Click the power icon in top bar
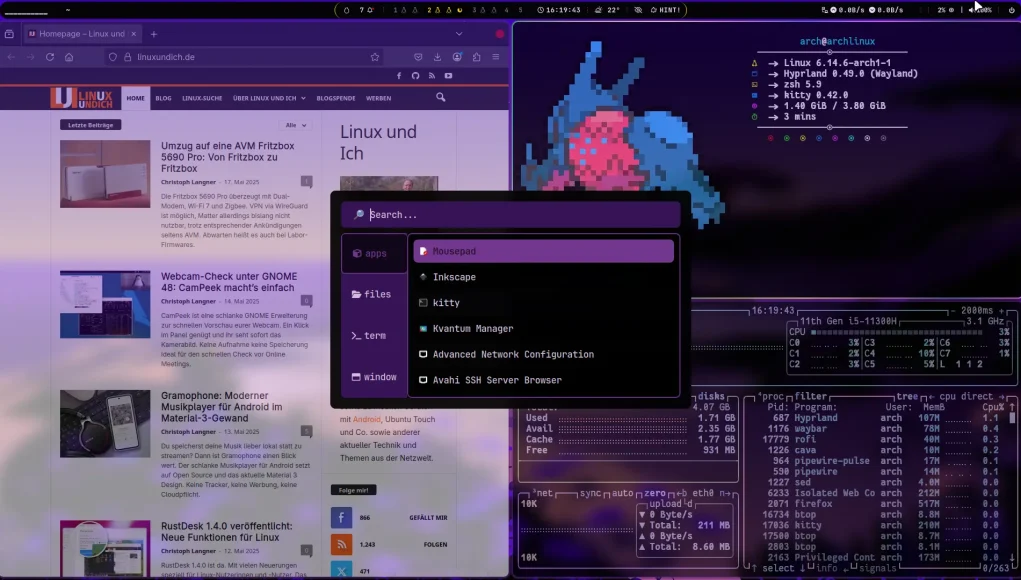The height and width of the screenshot is (580, 1021). click(1011, 10)
